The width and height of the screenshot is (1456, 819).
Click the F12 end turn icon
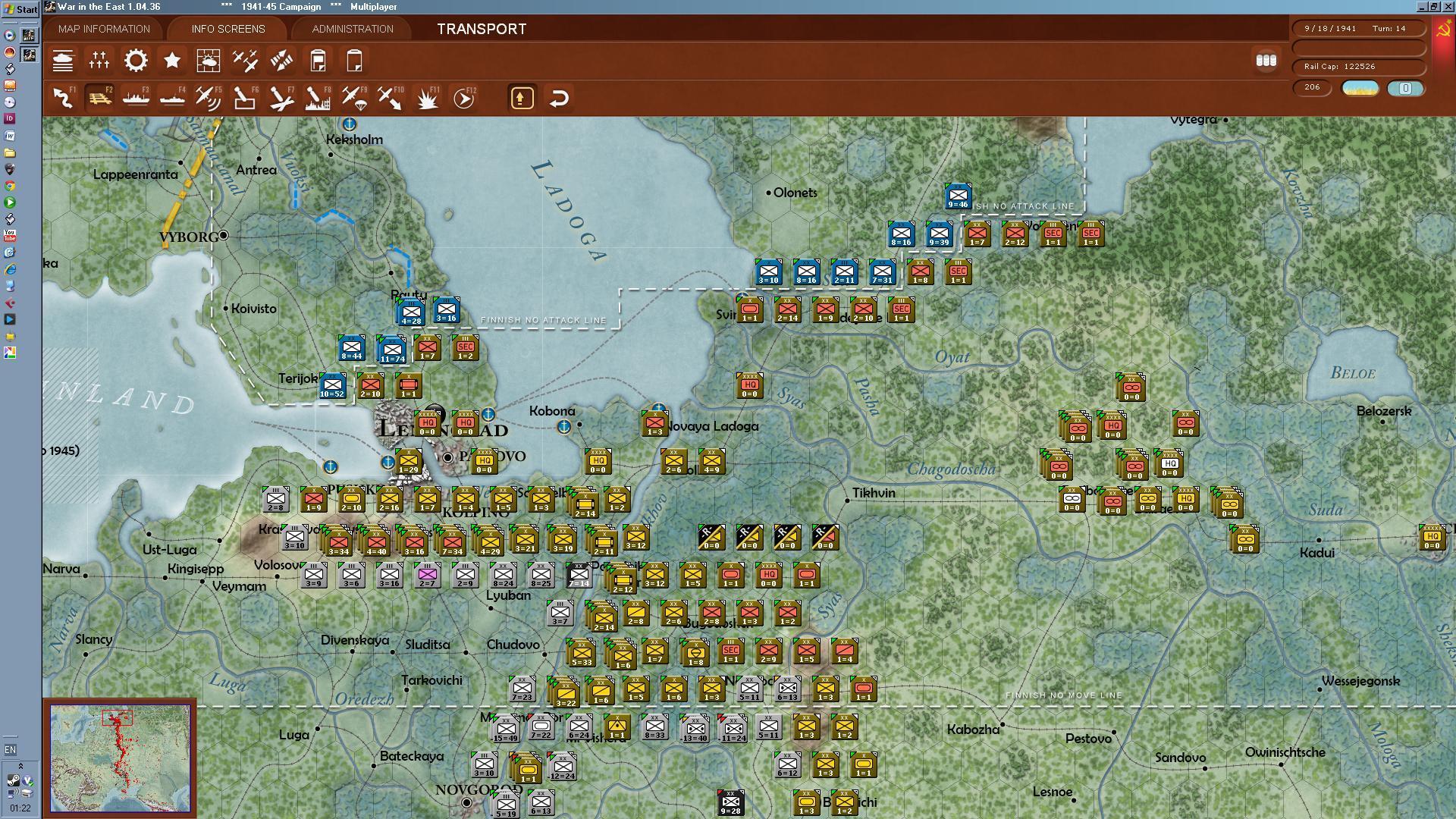pyautogui.click(x=463, y=98)
